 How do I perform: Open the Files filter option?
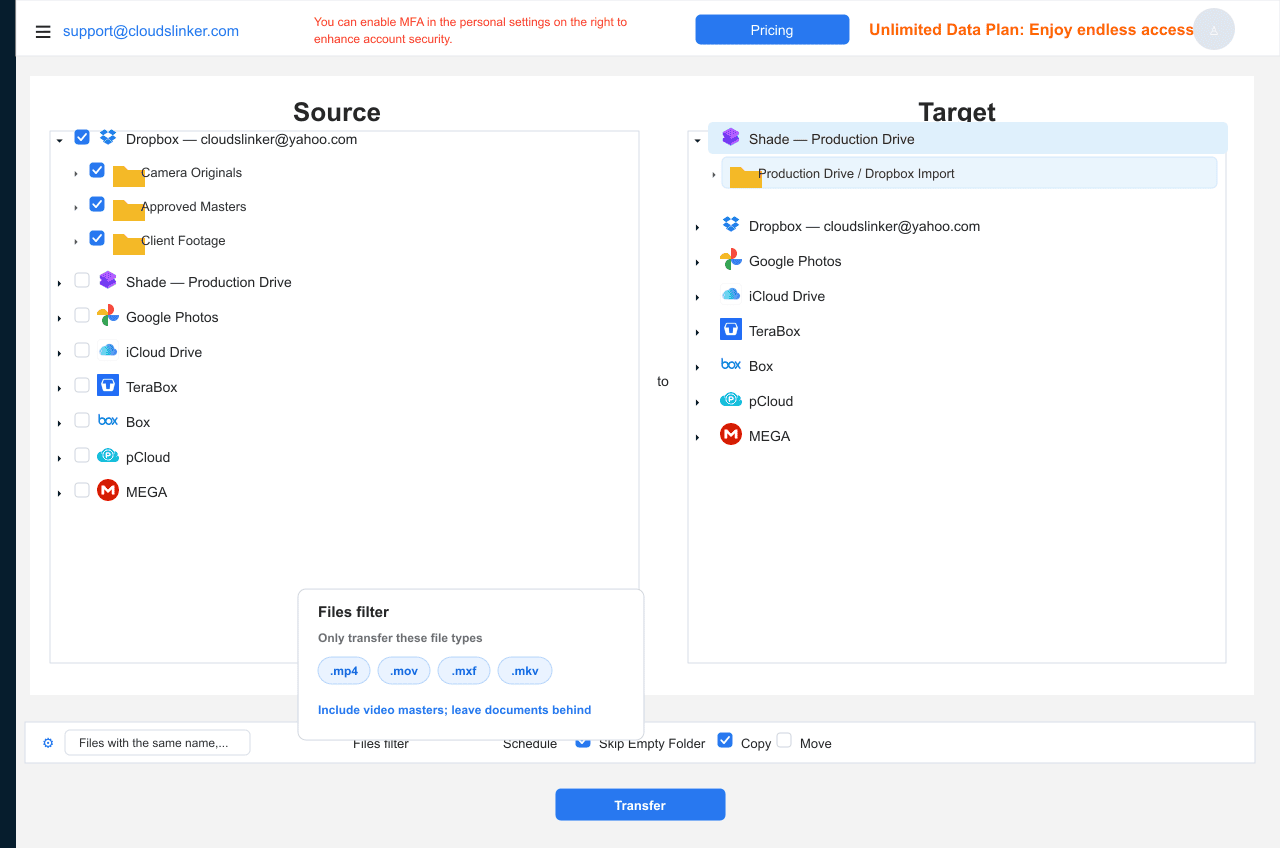(381, 744)
